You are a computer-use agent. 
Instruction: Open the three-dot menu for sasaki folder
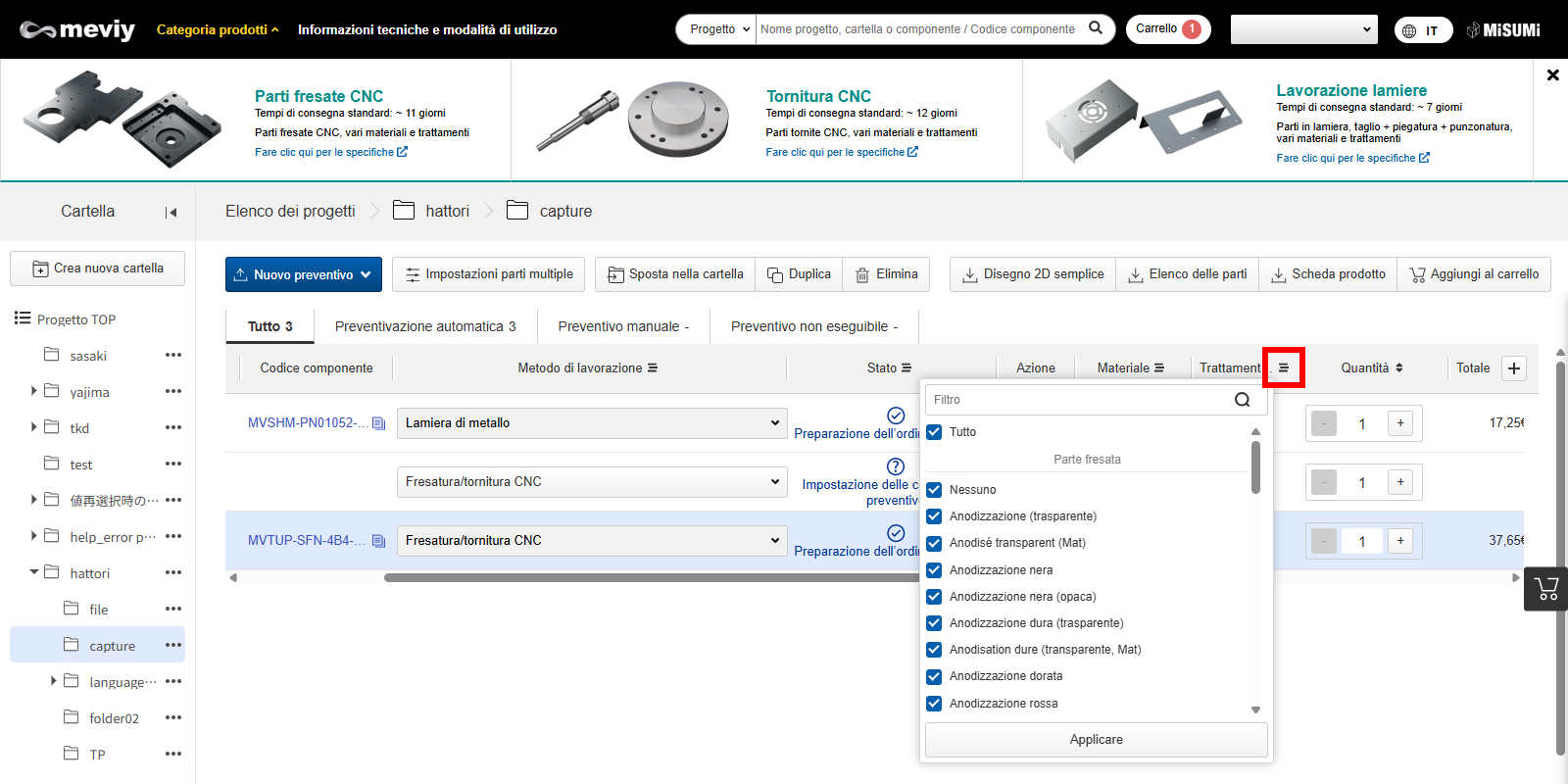(x=173, y=356)
